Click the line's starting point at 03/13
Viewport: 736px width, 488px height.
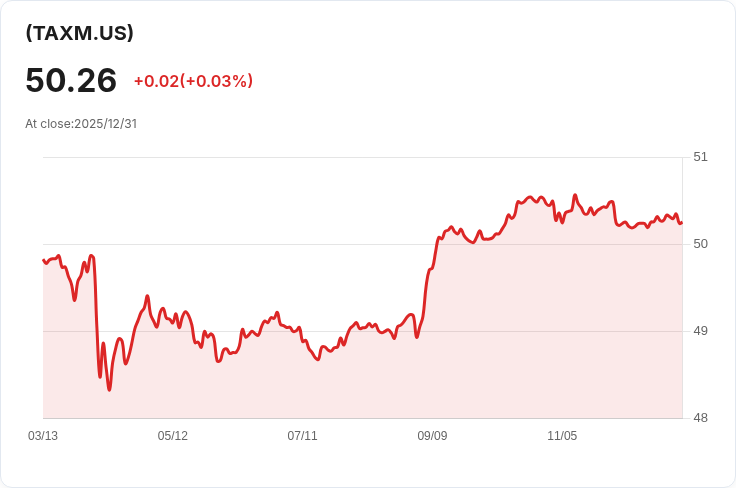(44, 260)
